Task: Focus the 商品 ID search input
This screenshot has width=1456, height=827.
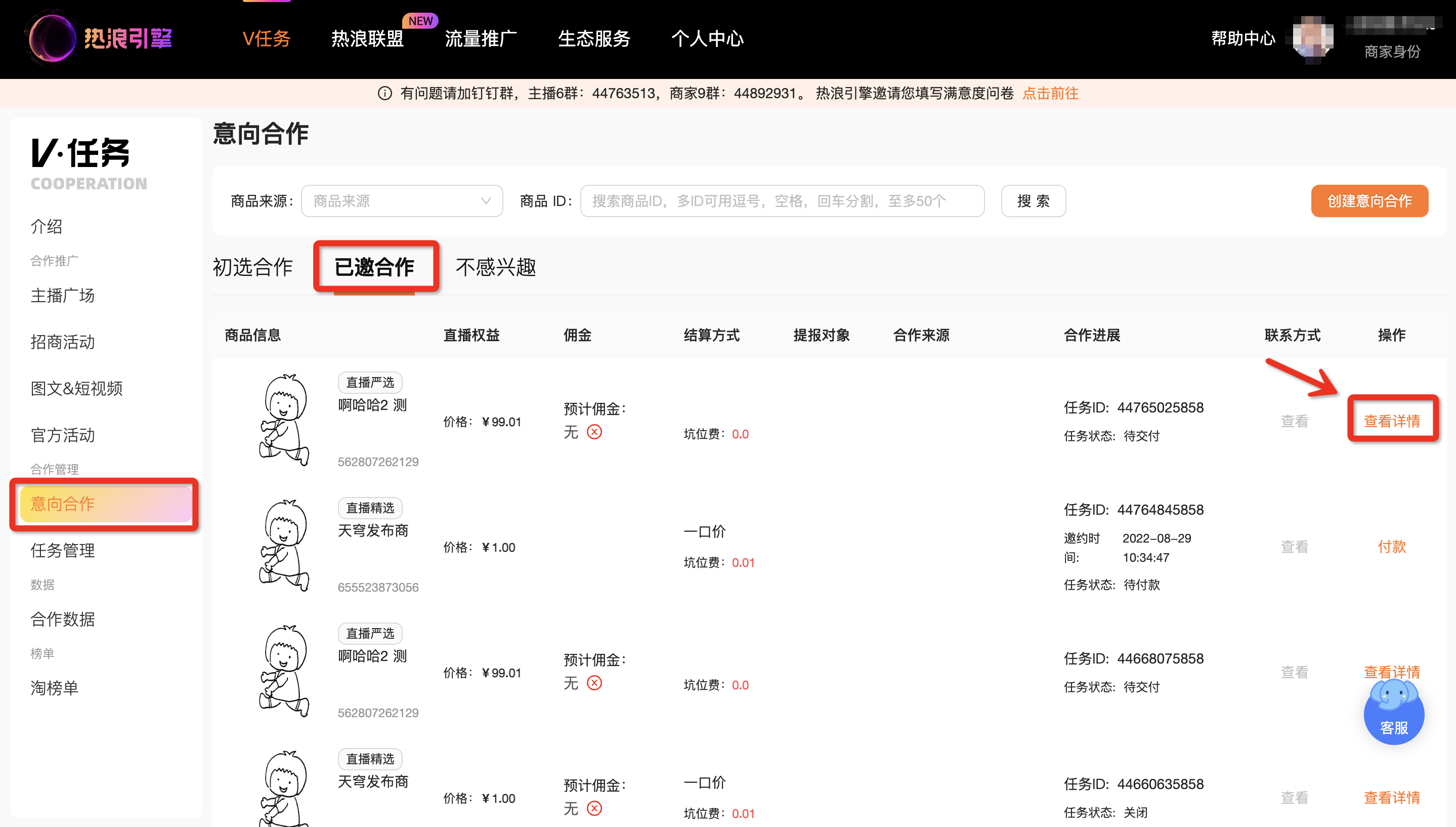Action: (782, 201)
